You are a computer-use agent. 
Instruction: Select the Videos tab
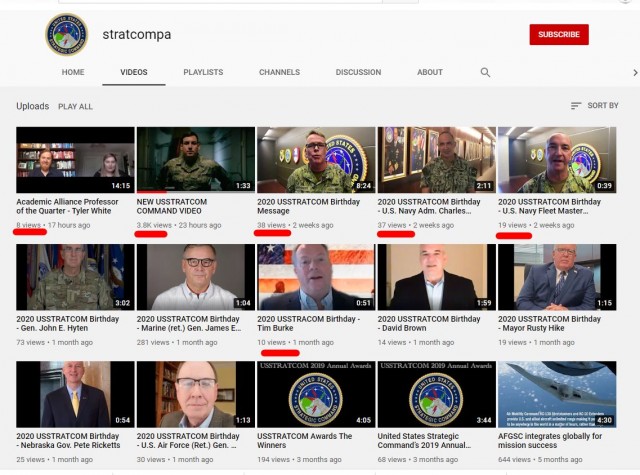[x=133, y=72]
